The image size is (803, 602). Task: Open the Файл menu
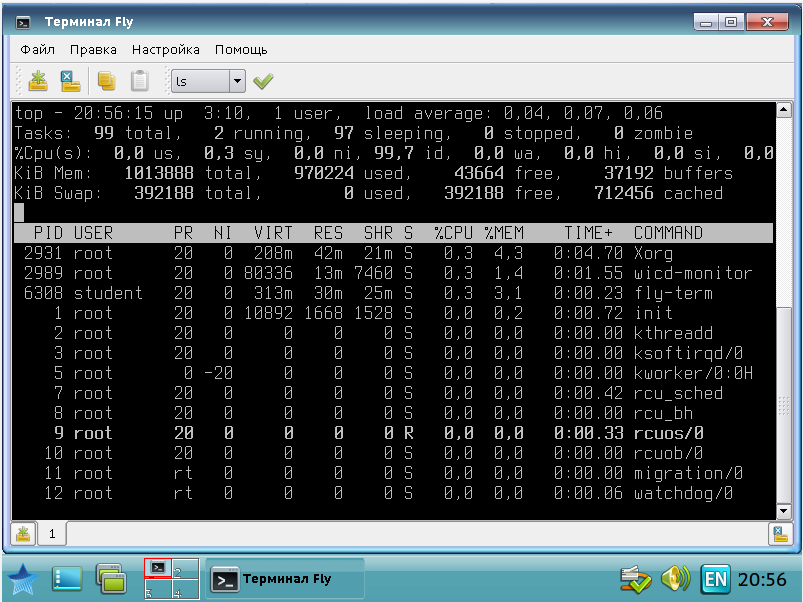37,50
